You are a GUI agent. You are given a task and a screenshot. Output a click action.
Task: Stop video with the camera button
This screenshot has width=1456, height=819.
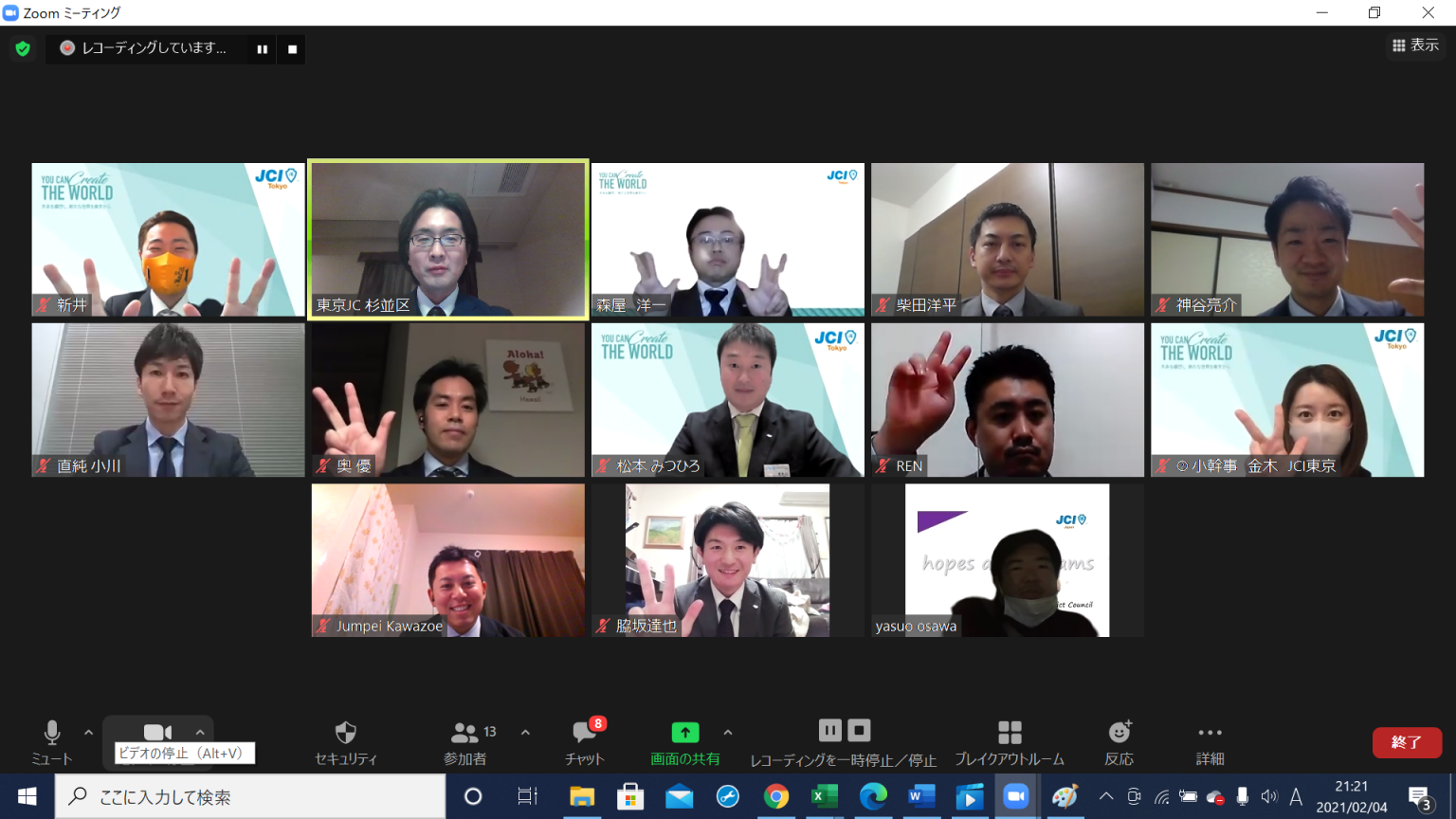(x=157, y=732)
